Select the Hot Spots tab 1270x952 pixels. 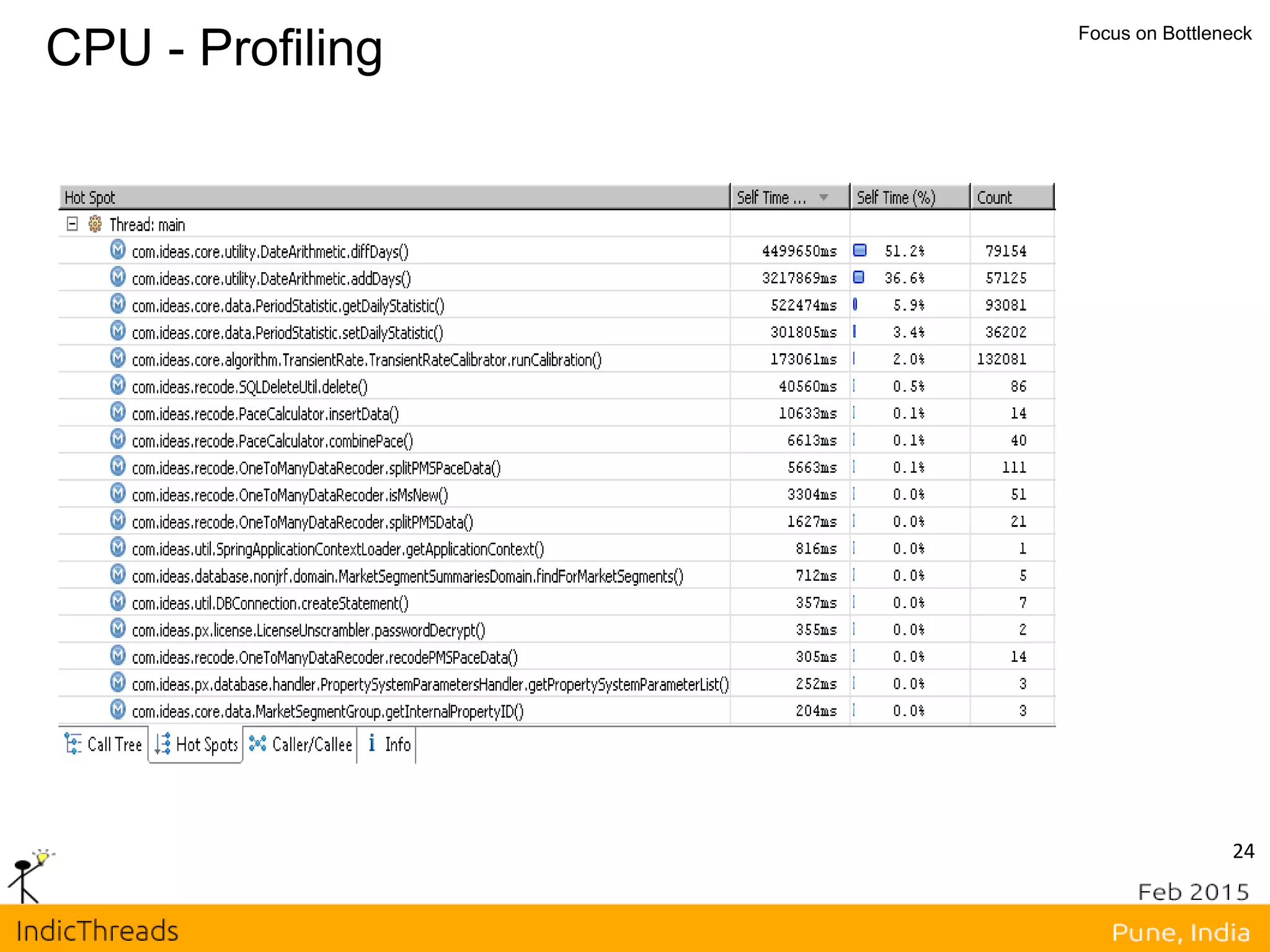pos(197,744)
